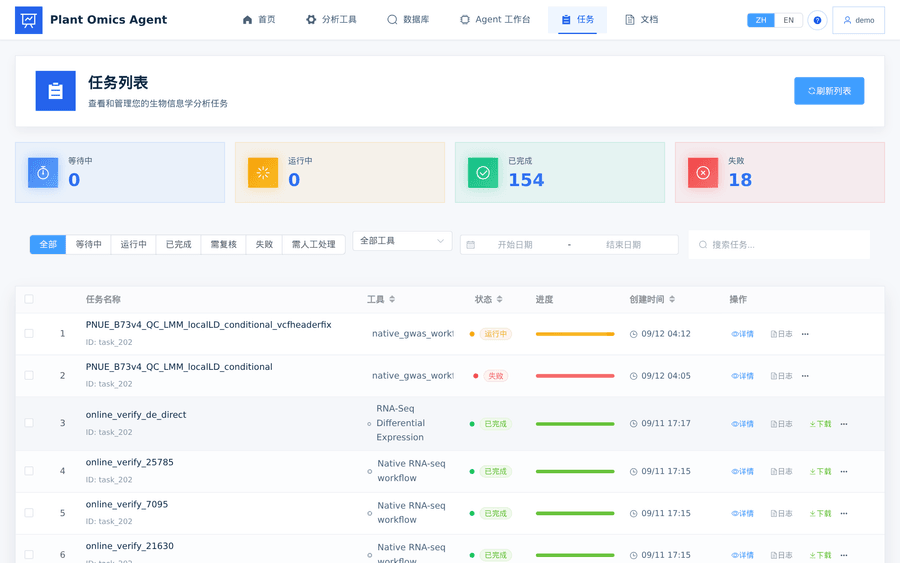The width and height of the screenshot is (900, 563).
Task: Click the completed checkmark stat icon
Action: tap(483, 173)
